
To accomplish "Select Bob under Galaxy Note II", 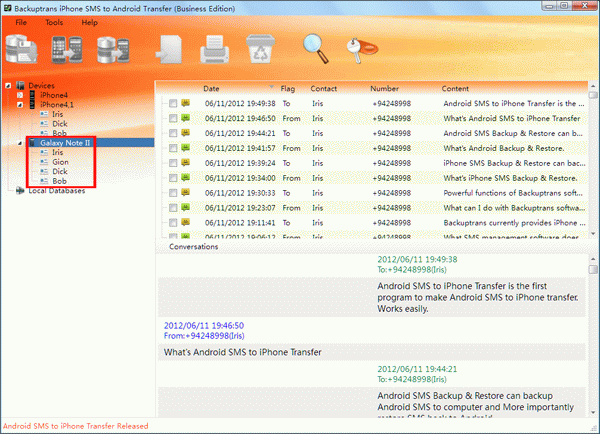I will [x=59, y=181].
